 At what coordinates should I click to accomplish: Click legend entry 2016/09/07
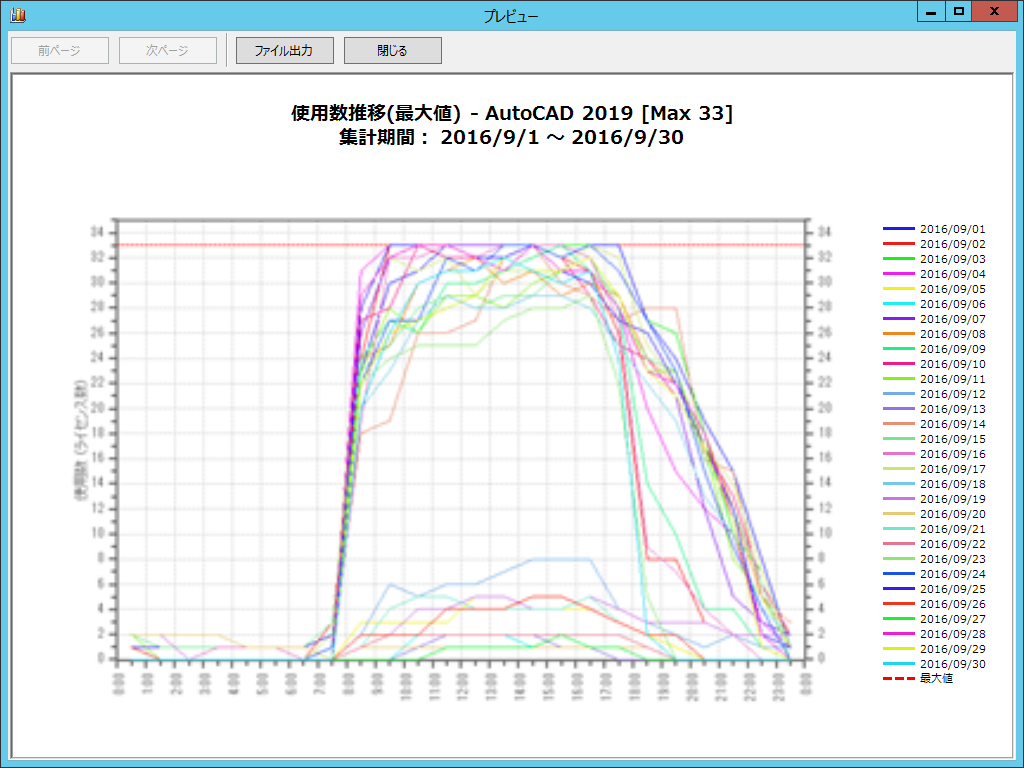[935, 319]
